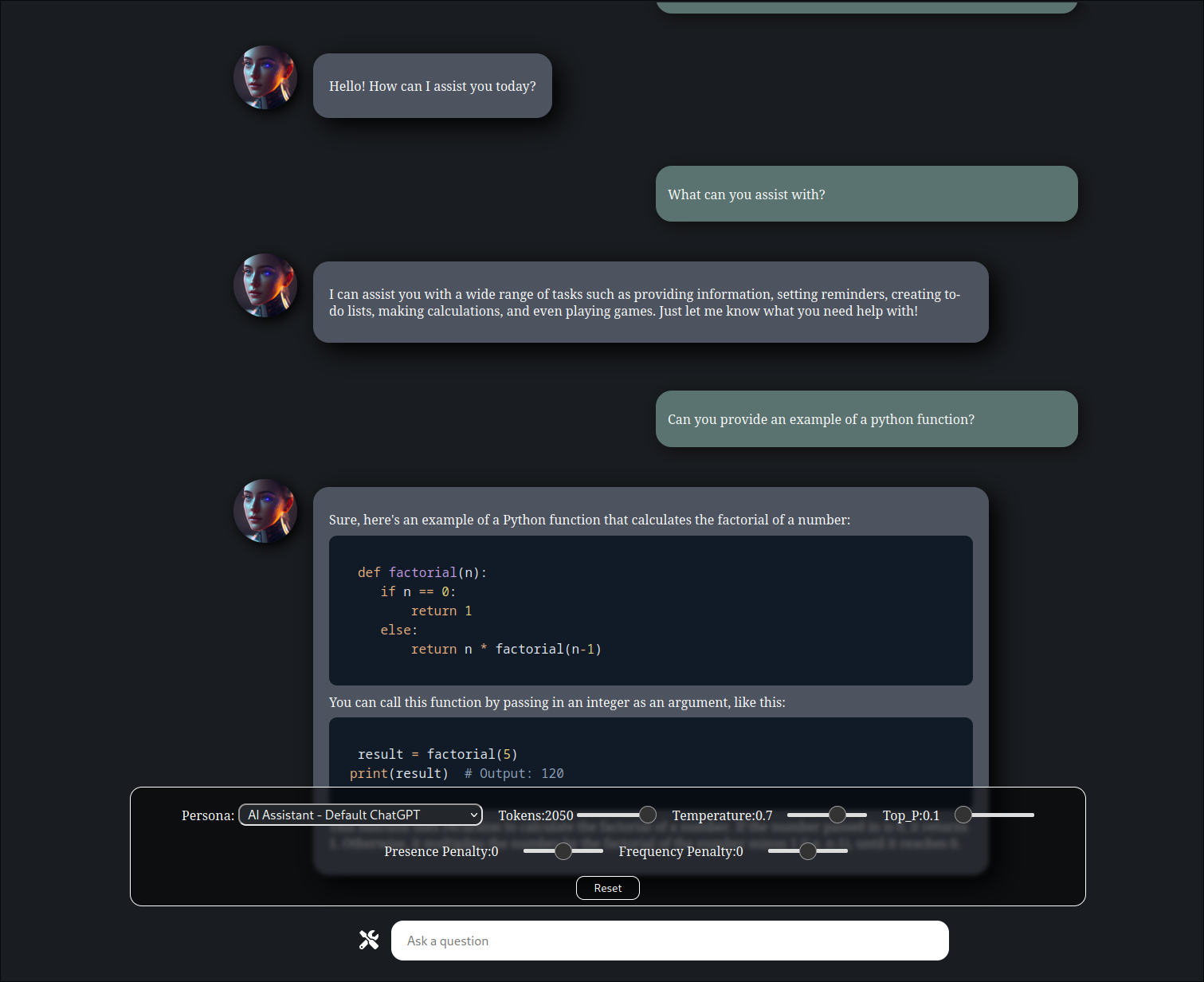Click the 'You can call this function' sentence
1204x982 pixels.
coord(557,702)
